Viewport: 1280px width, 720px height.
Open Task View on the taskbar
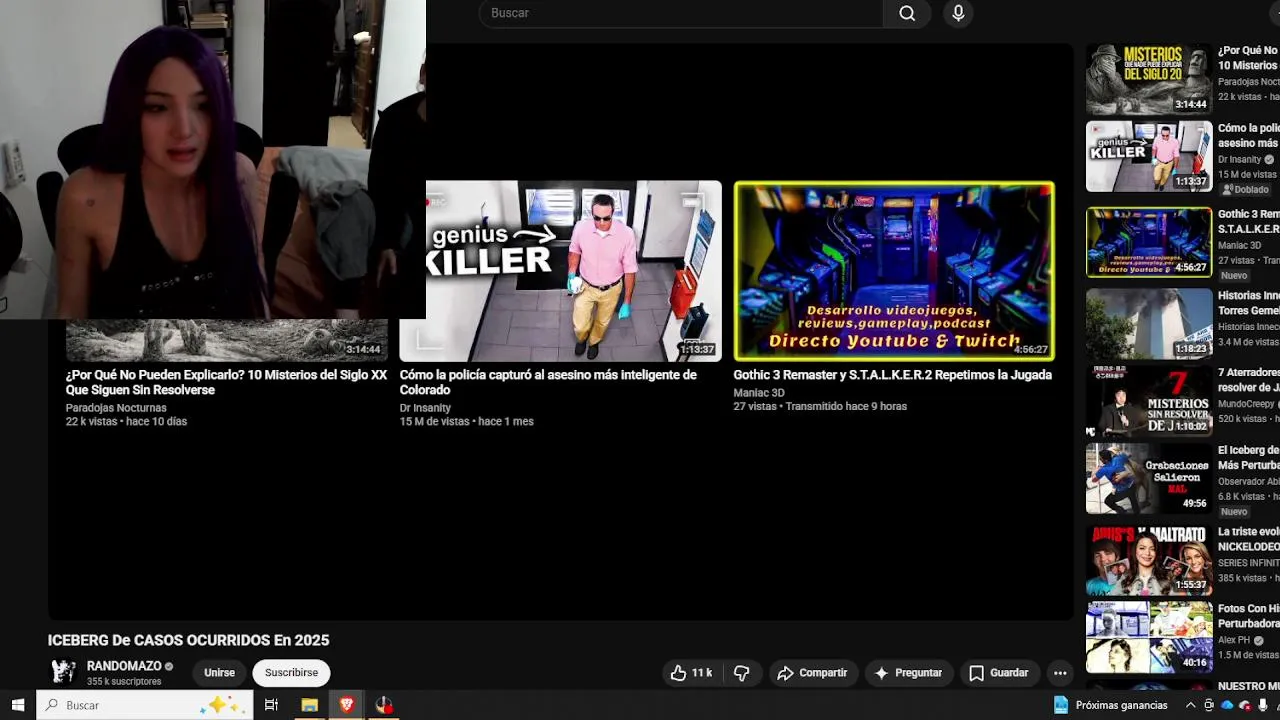271,705
